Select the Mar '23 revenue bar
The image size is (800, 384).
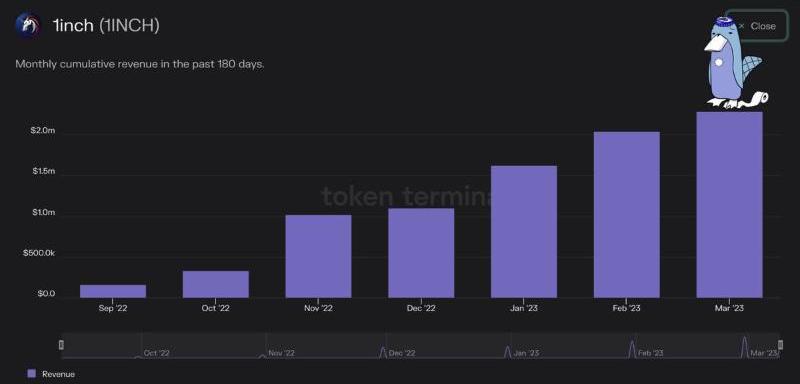pos(729,205)
